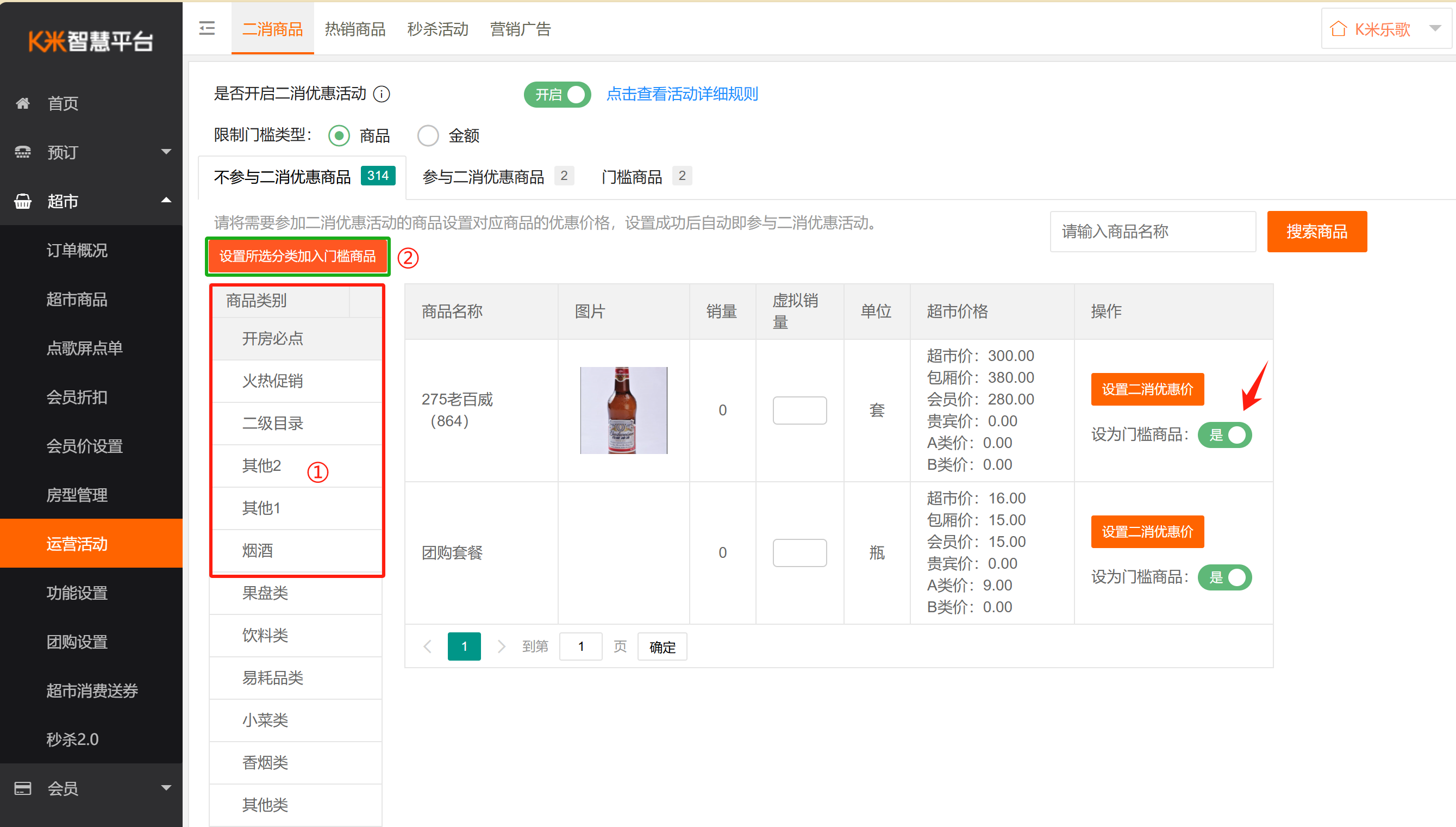Open the 参与二消优惠商品 tab
Image resolution: width=1456 pixels, height=827 pixels.
pos(483,177)
